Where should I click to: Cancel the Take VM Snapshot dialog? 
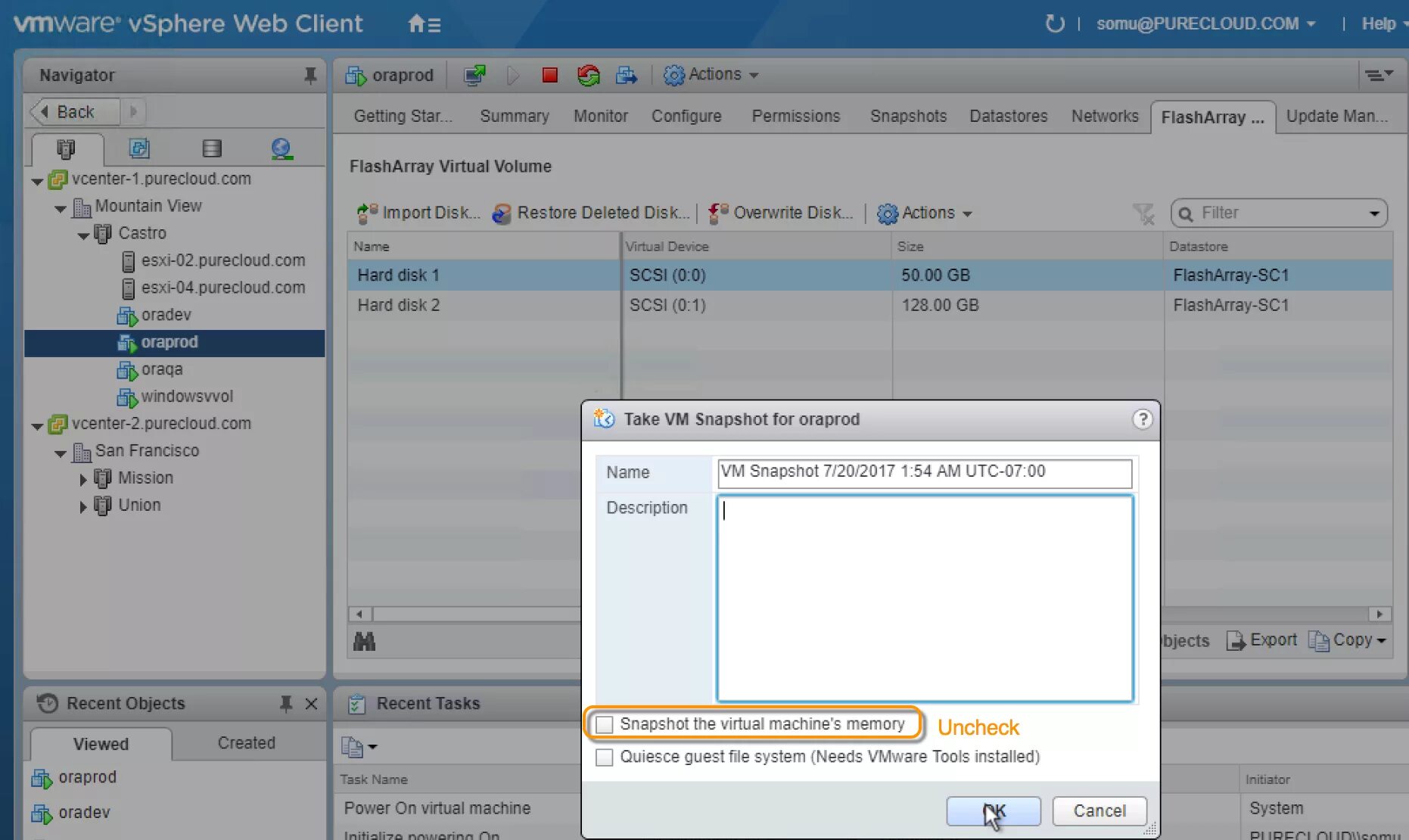[x=1100, y=811]
